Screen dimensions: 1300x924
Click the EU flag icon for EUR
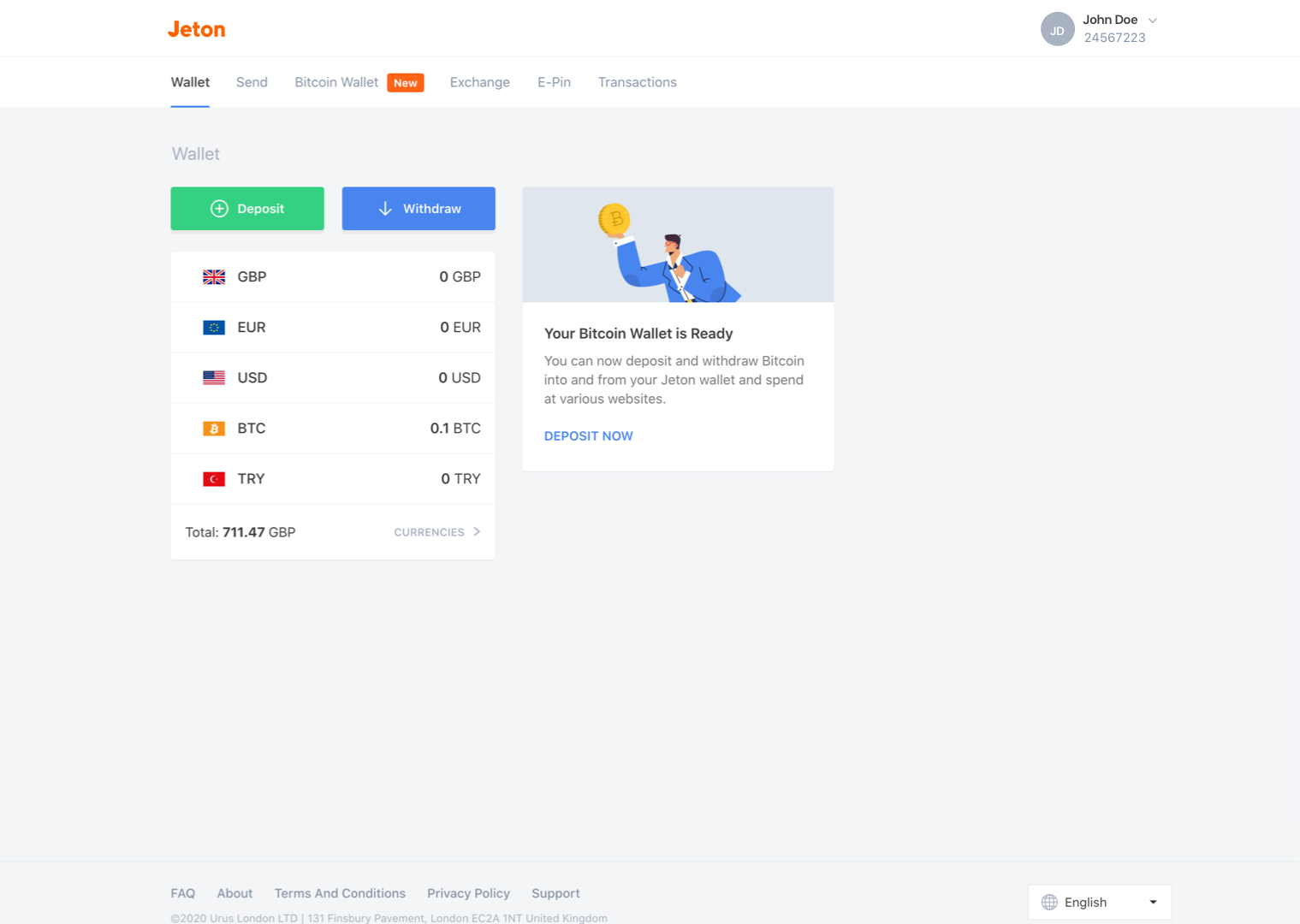(214, 327)
